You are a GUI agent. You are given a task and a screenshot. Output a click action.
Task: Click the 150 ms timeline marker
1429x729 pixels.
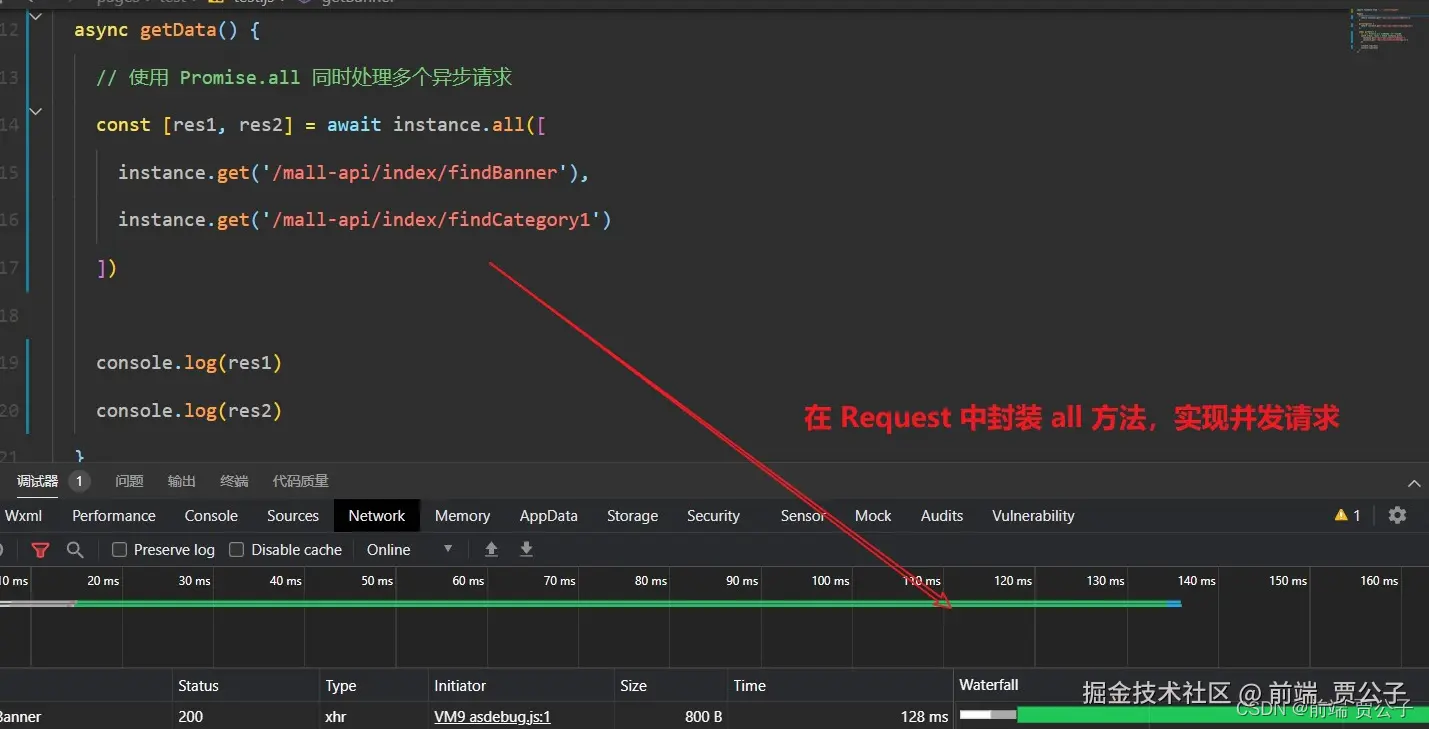1288,580
